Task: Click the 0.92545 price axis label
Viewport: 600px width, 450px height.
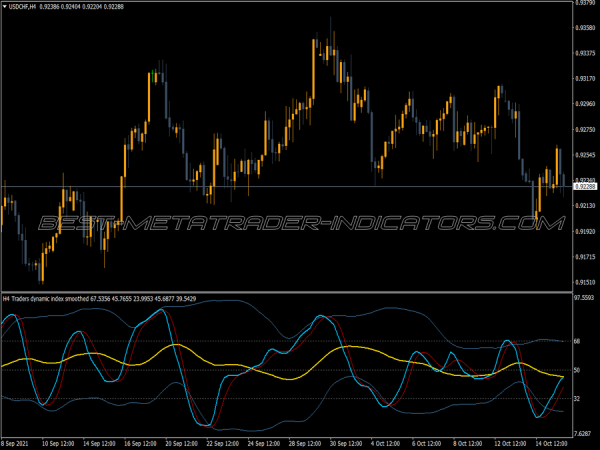Action: tap(585, 155)
